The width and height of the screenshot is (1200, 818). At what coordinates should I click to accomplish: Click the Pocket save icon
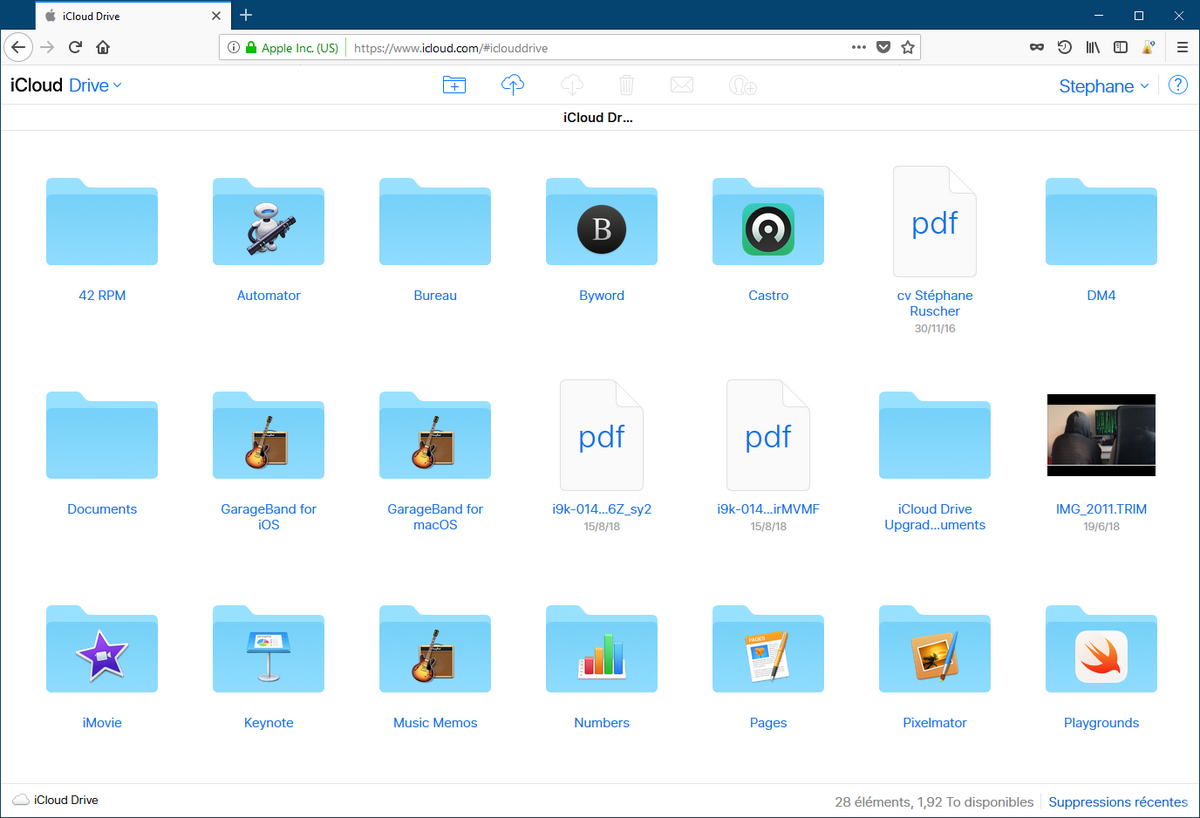coord(884,47)
